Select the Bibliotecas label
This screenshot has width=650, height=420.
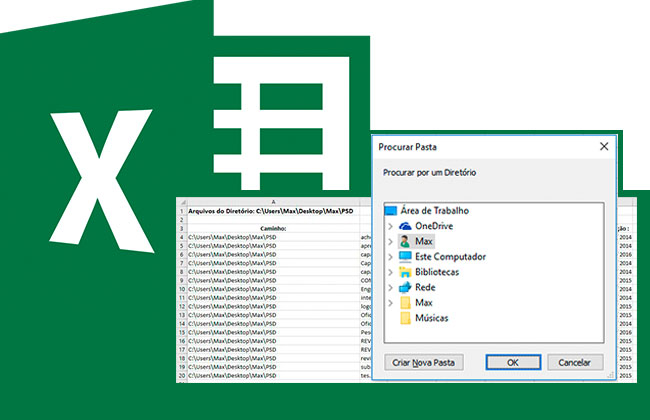pos(437,272)
